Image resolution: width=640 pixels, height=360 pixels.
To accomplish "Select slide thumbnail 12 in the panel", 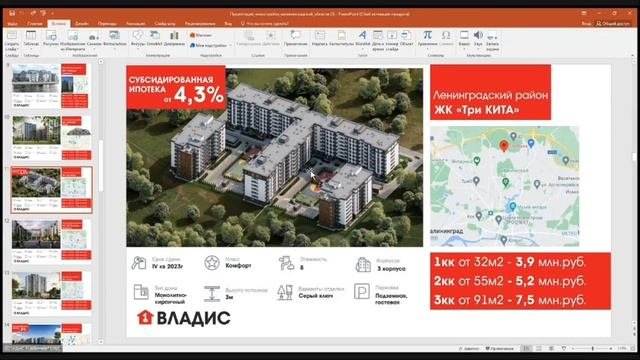I will [x=51, y=242].
